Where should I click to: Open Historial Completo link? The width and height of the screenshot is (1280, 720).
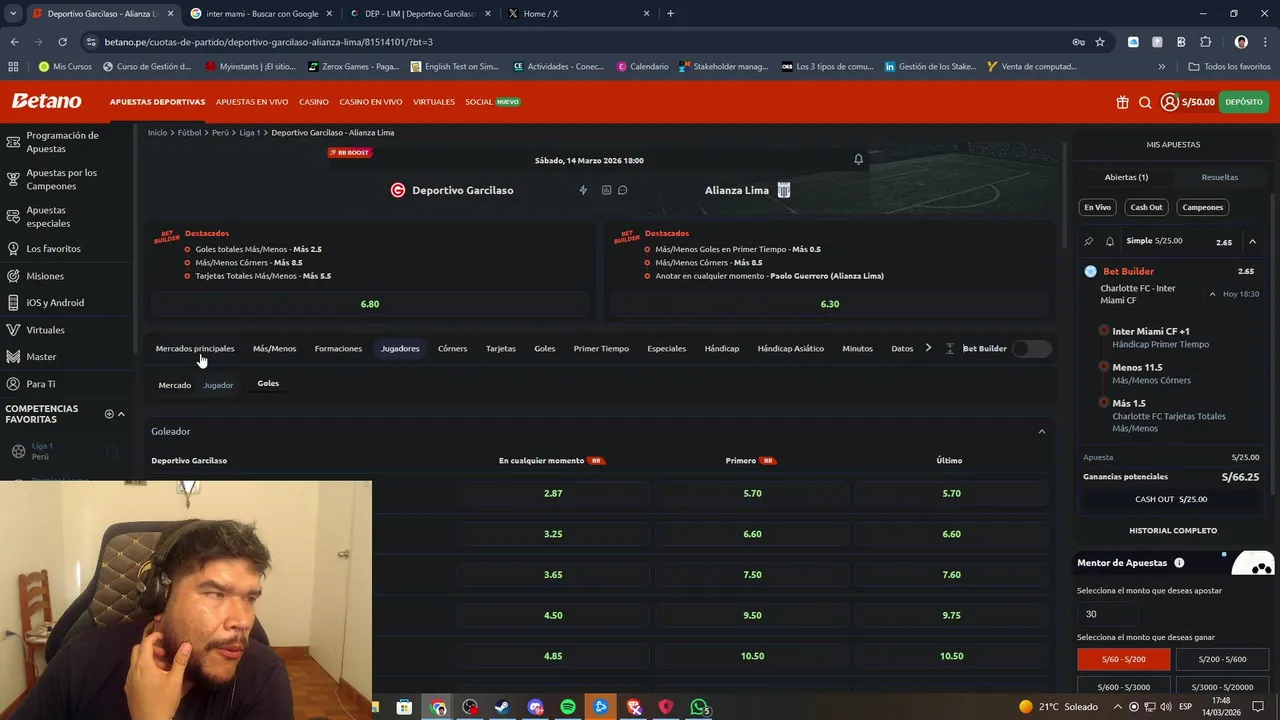(x=1173, y=531)
